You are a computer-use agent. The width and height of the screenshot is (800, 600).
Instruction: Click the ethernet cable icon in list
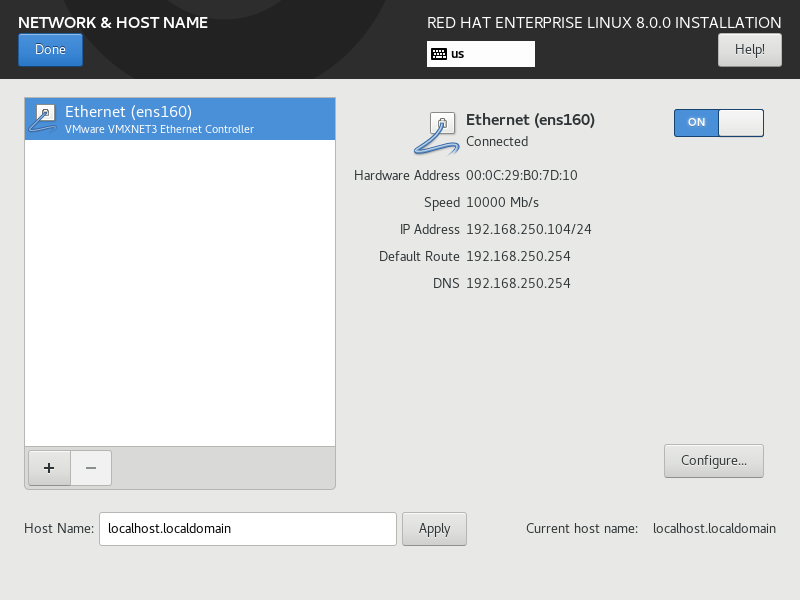tap(42, 118)
